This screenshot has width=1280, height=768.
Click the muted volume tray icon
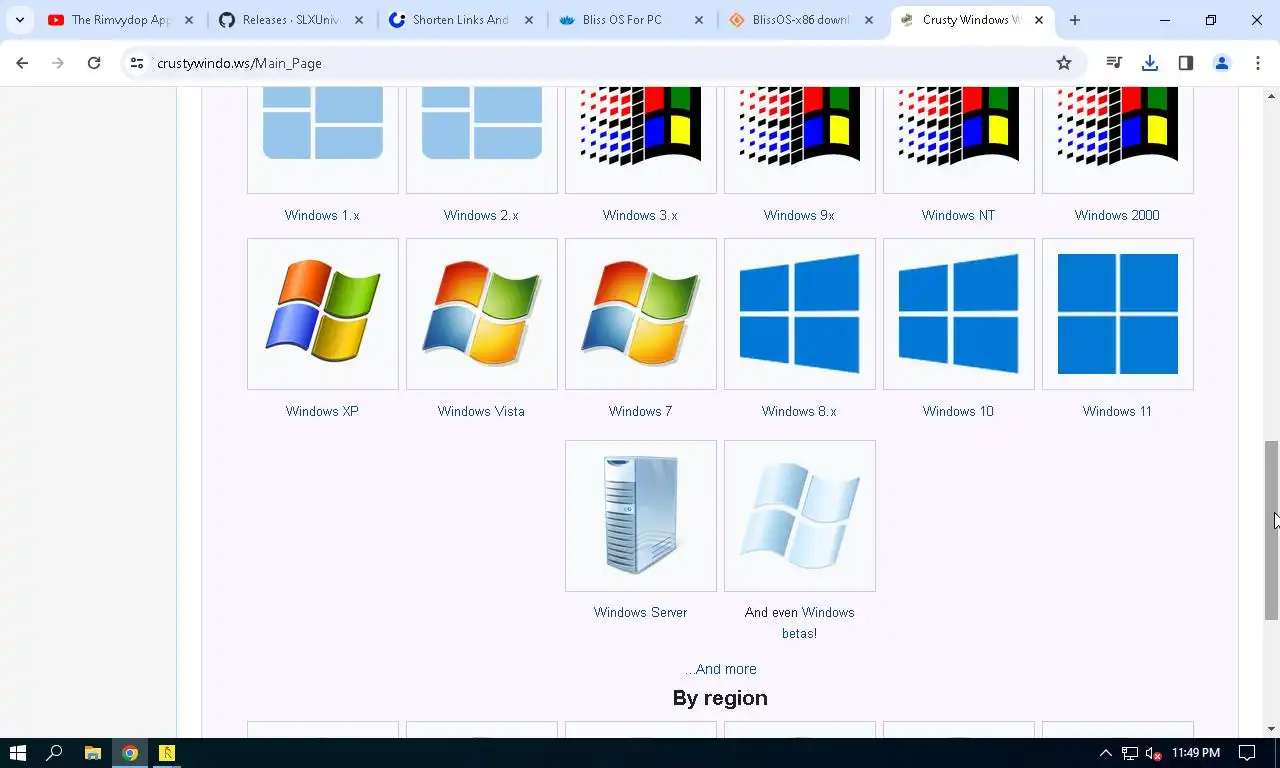tap(1153, 753)
